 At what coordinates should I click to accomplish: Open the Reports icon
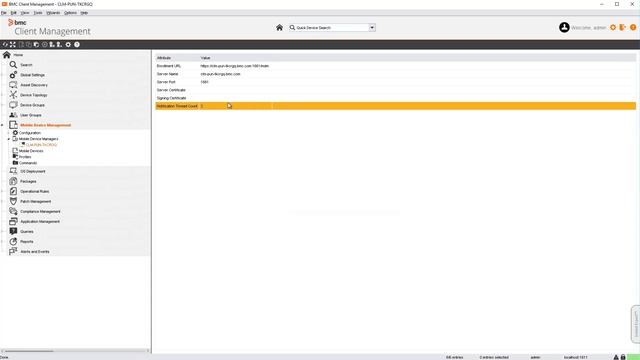pos(13,241)
